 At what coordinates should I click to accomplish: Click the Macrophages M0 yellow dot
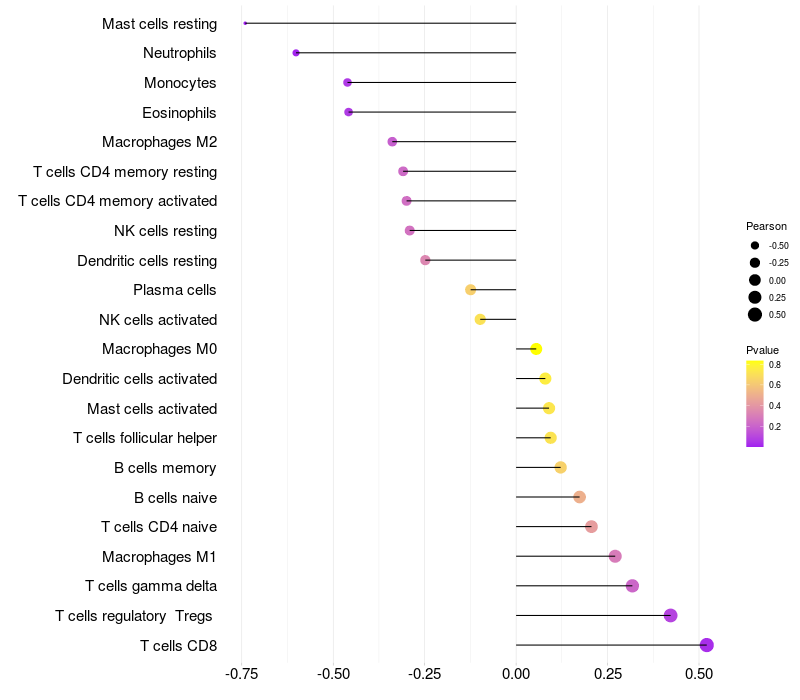click(536, 349)
